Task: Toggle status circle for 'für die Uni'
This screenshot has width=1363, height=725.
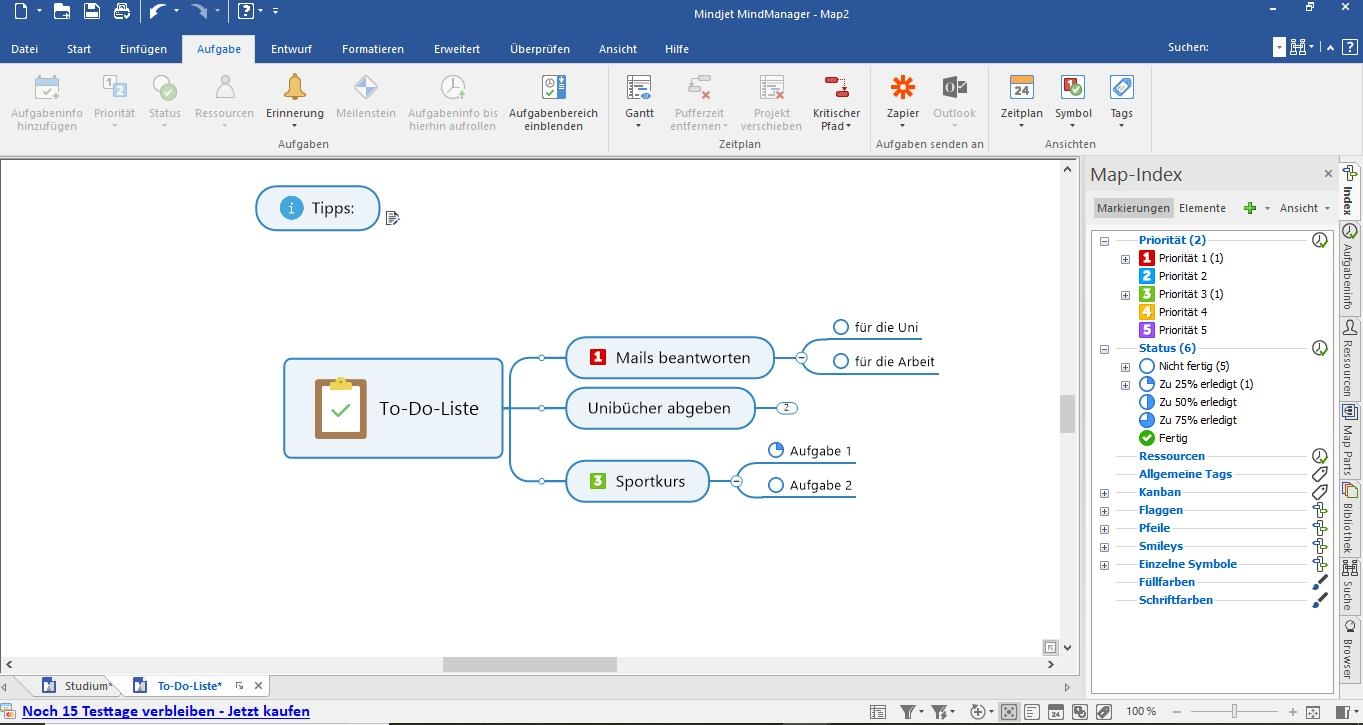Action: [840, 327]
